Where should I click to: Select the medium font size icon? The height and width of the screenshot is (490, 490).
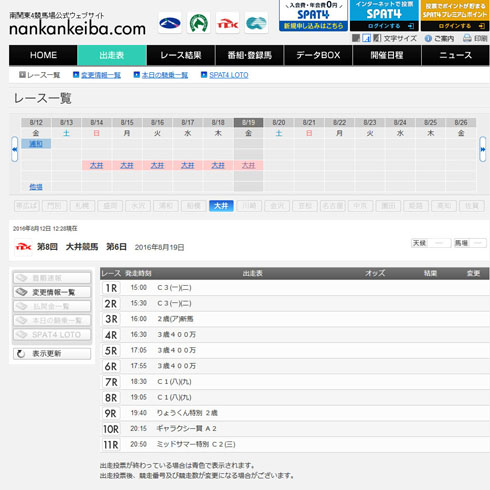click(x=366, y=38)
